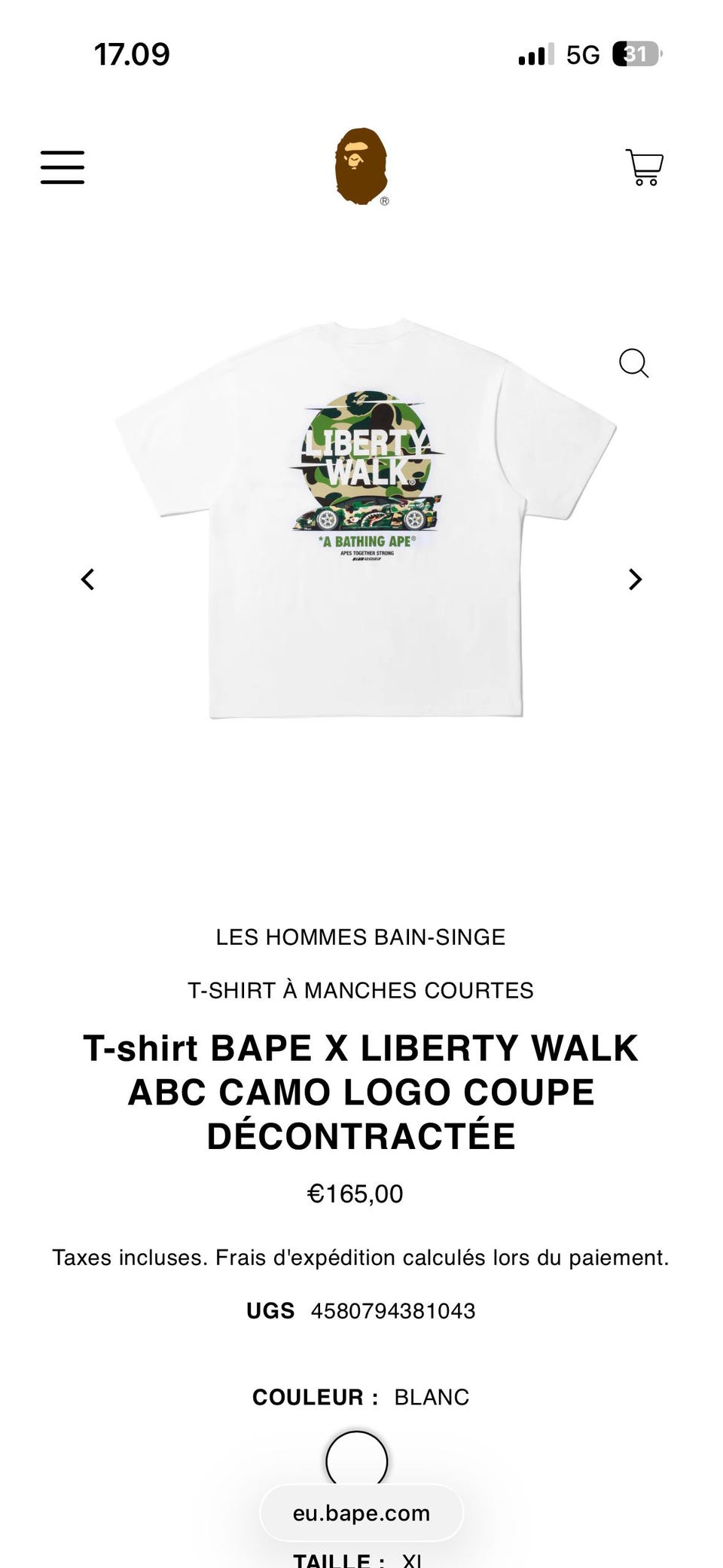Open the shopping cart
Image resolution: width=723 pixels, height=1568 pixels.
(x=645, y=167)
